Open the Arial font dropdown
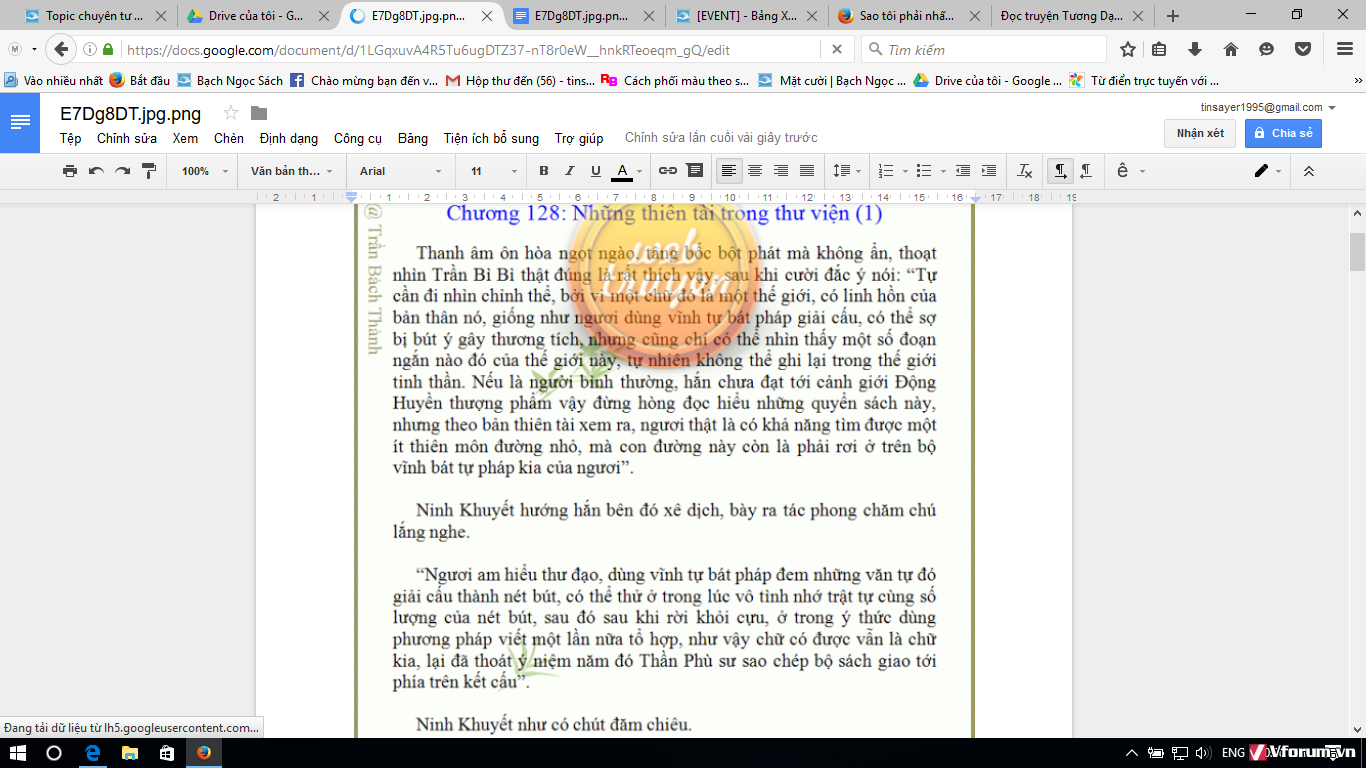 pyautogui.click(x=400, y=171)
